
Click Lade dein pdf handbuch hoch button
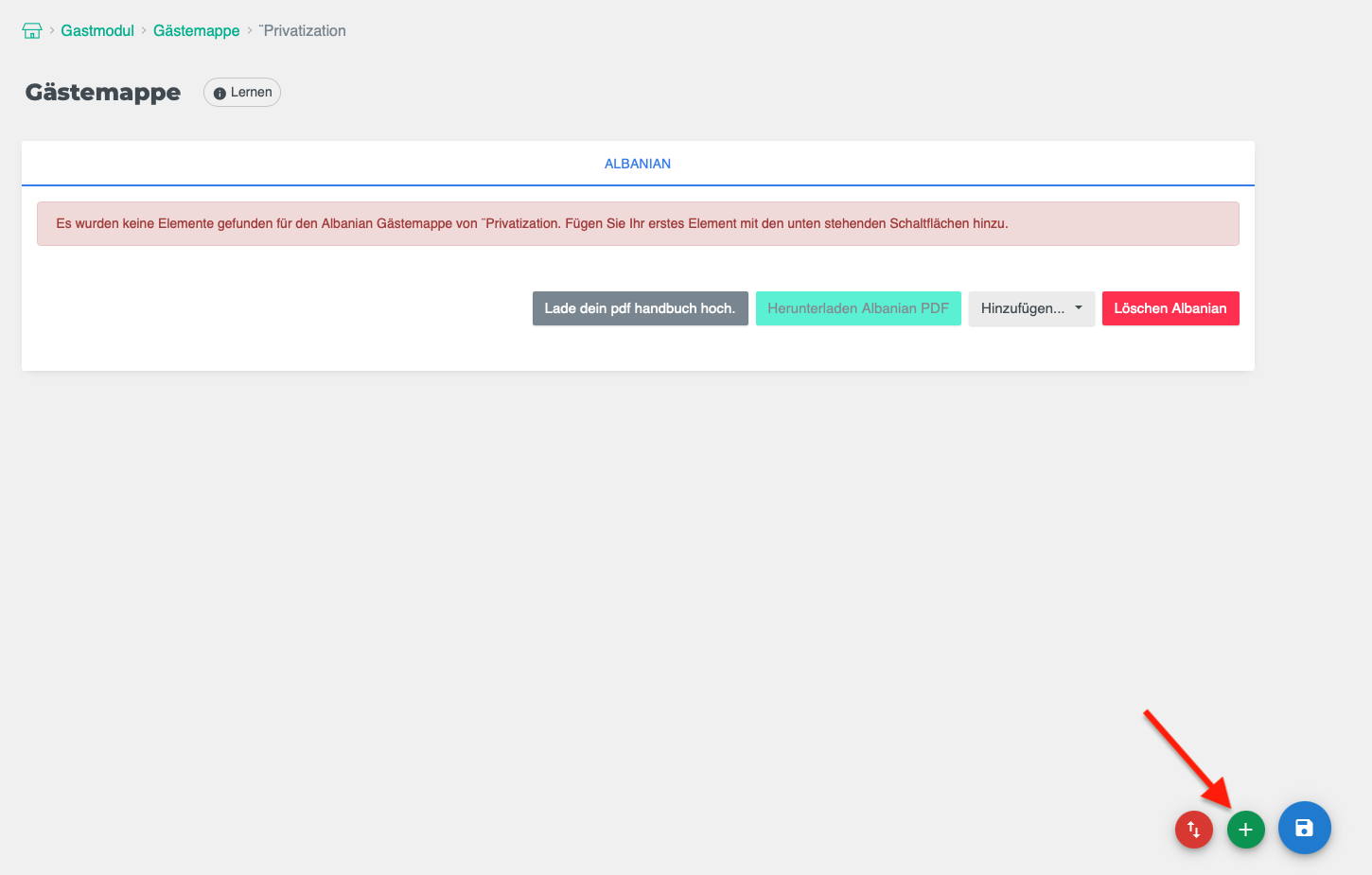click(640, 307)
